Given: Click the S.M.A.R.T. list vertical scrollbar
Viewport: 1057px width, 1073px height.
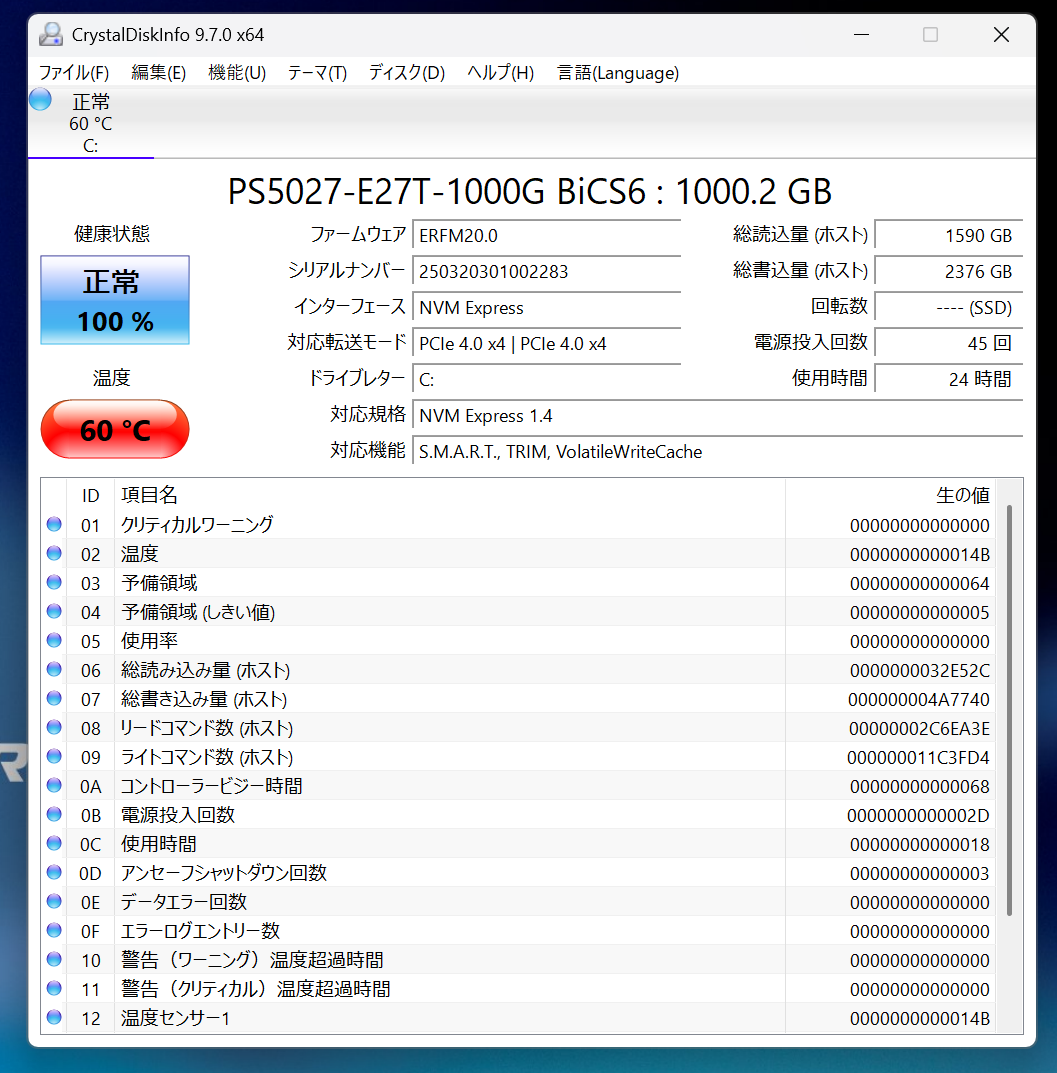Looking at the screenshot, I should pyautogui.click(x=1009, y=710).
